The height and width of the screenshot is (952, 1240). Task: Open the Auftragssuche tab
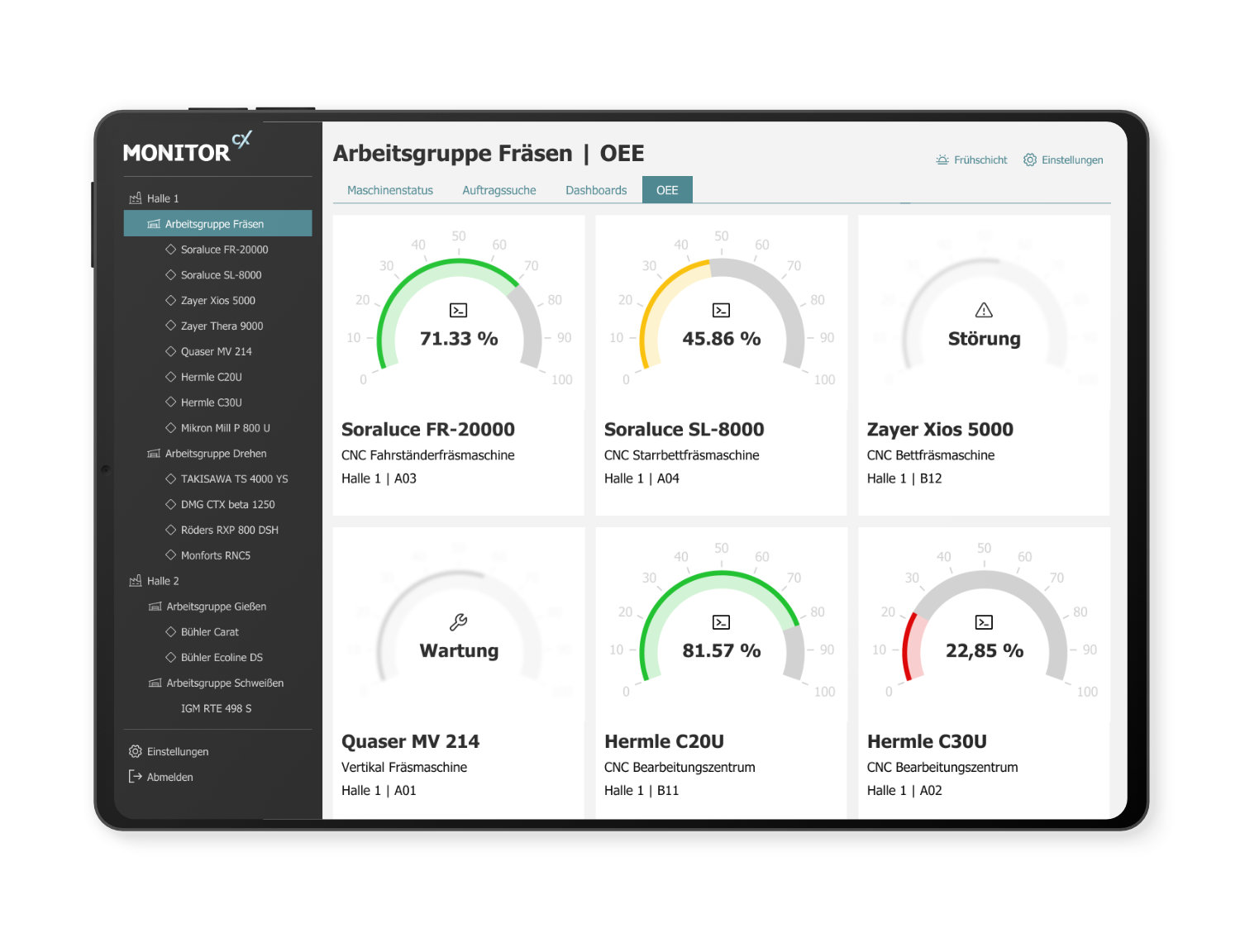(499, 190)
